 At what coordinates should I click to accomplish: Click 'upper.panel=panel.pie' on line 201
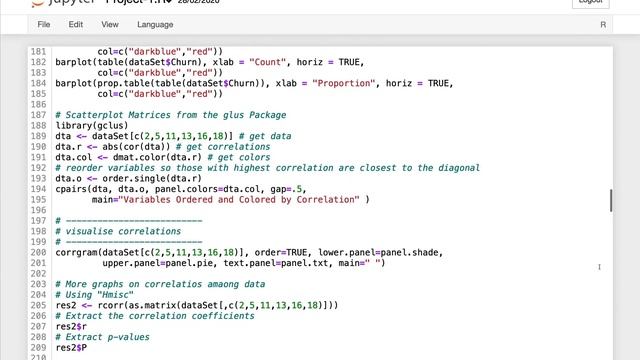tap(158, 263)
